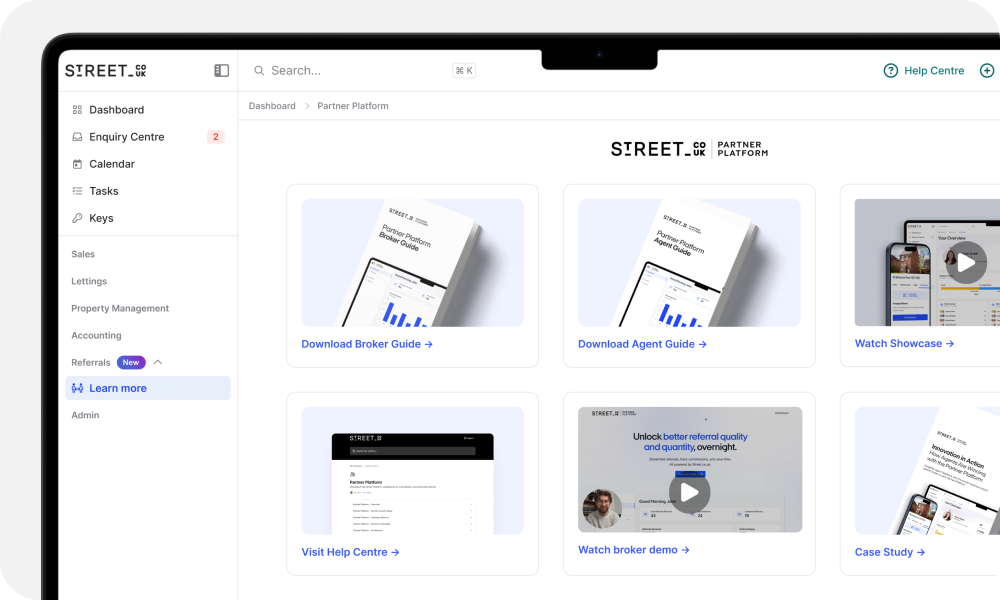Open the Dashboard breadcrumb link

click(271, 105)
